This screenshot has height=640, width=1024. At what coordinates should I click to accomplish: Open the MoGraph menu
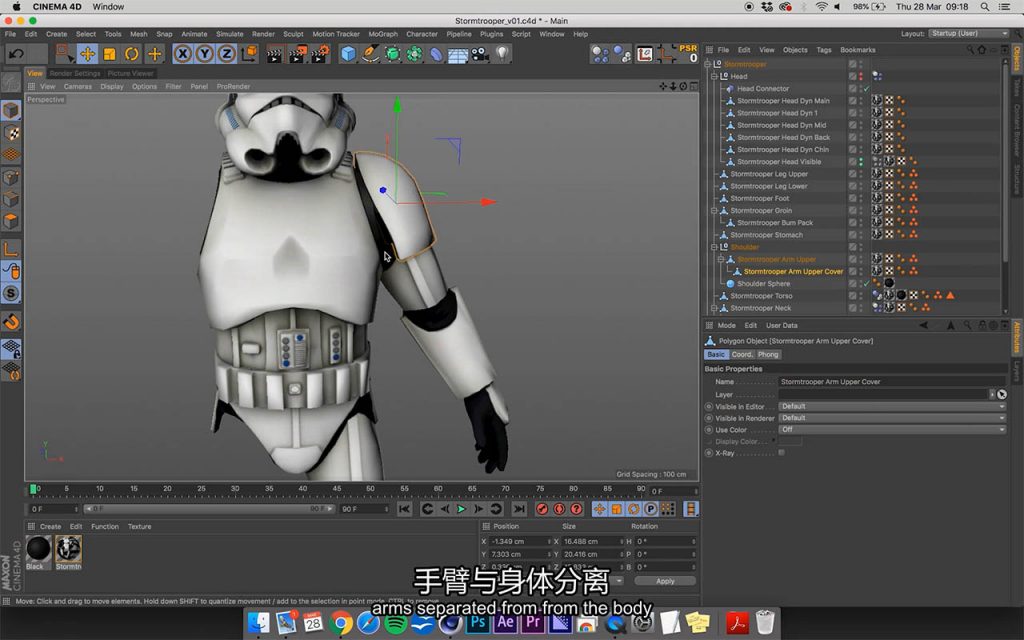tap(383, 34)
